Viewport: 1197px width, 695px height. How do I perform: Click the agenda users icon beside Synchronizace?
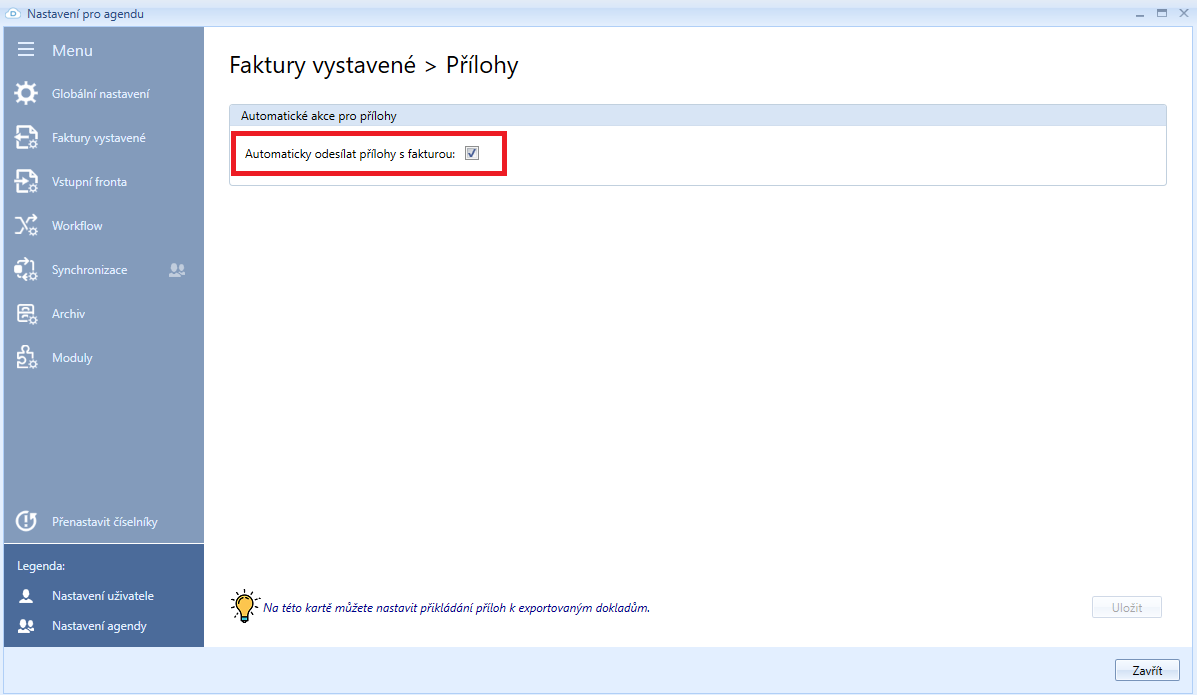(x=177, y=270)
